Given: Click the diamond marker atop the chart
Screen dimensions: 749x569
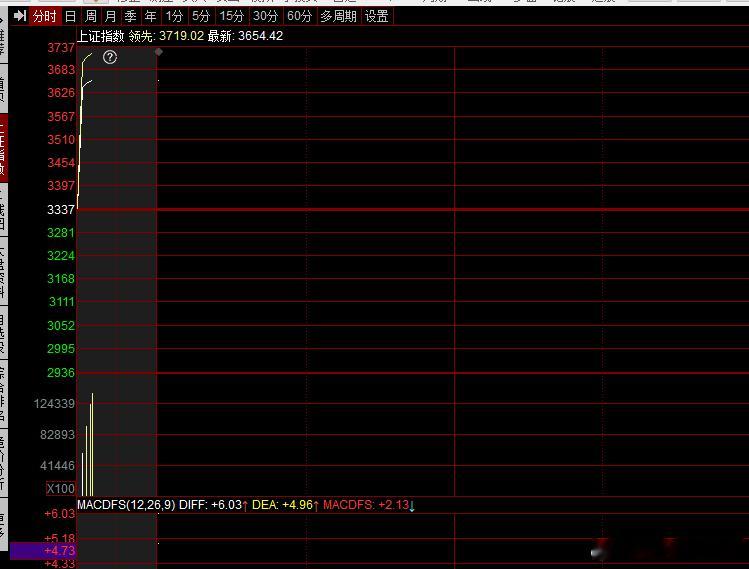Looking at the screenshot, I should [159, 52].
